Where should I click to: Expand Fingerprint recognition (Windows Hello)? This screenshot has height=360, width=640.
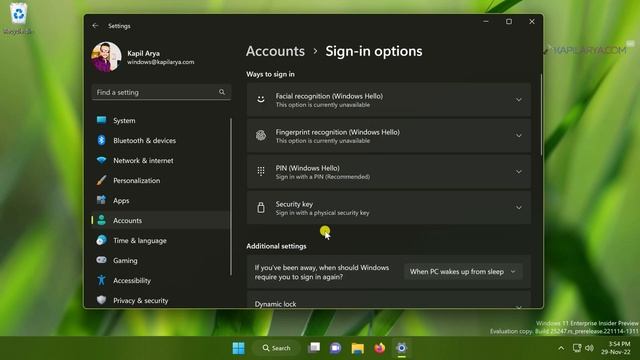[389, 136]
